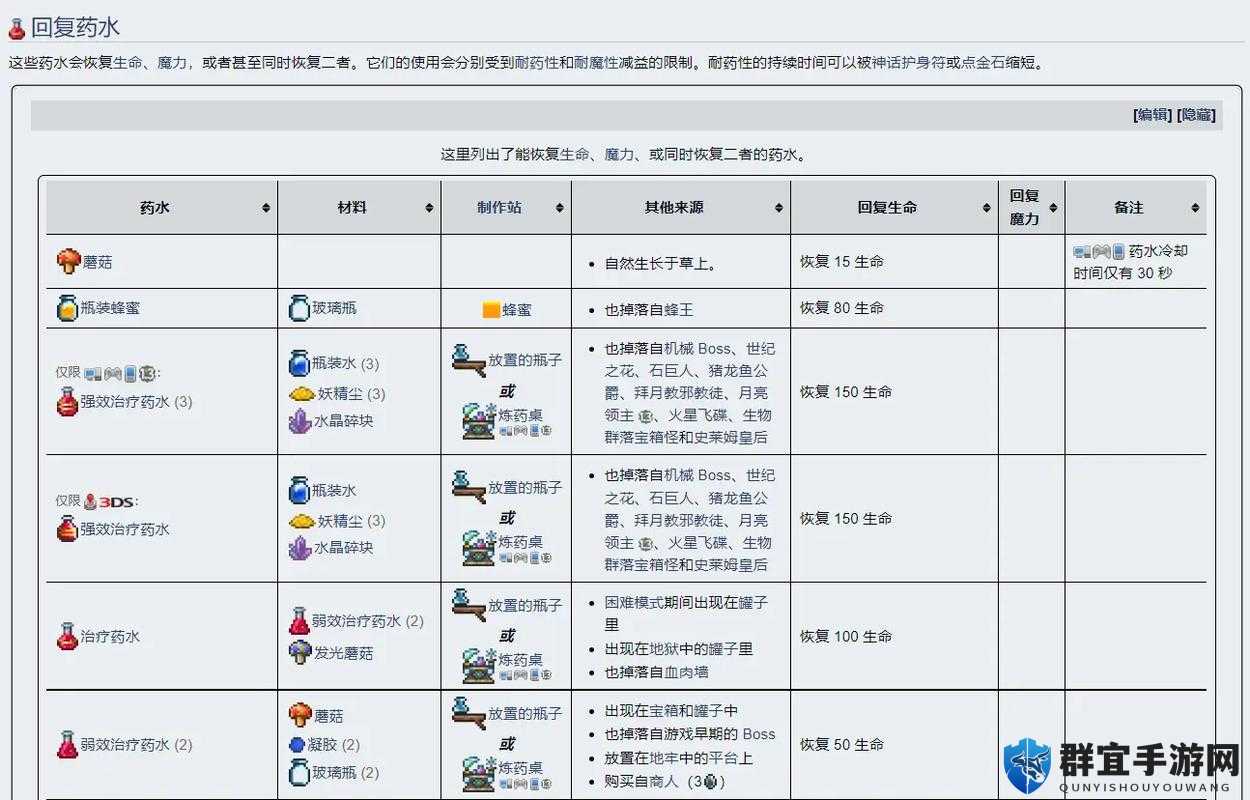This screenshot has width=1250, height=800.
Task: Click the recovery potions heading potion icon
Action: click(16, 29)
